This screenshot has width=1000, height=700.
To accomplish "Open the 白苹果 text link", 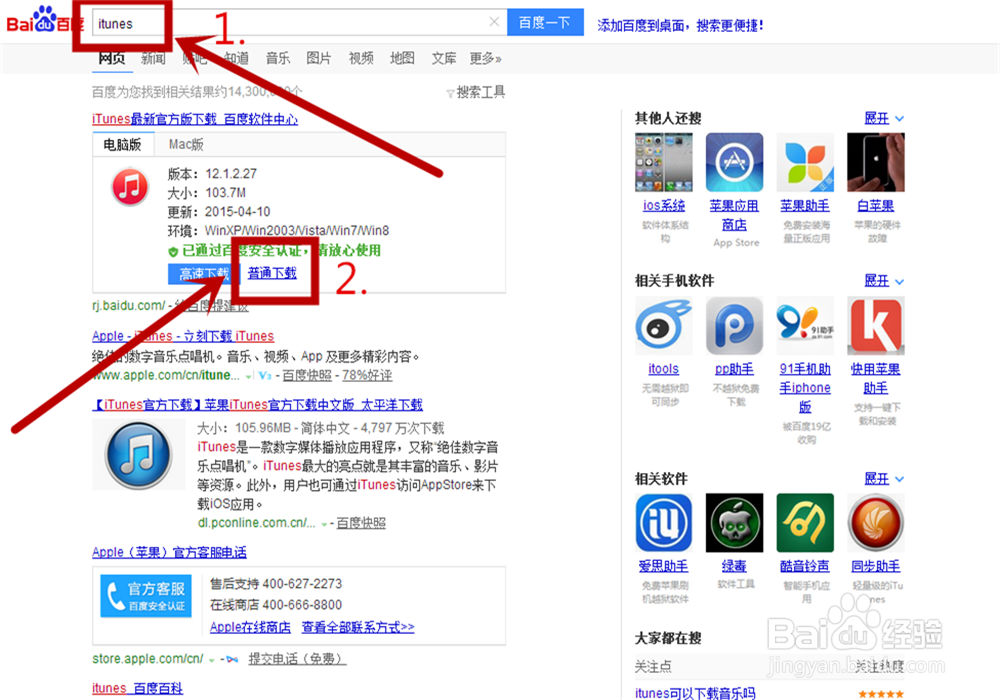I will tap(876, 205).
